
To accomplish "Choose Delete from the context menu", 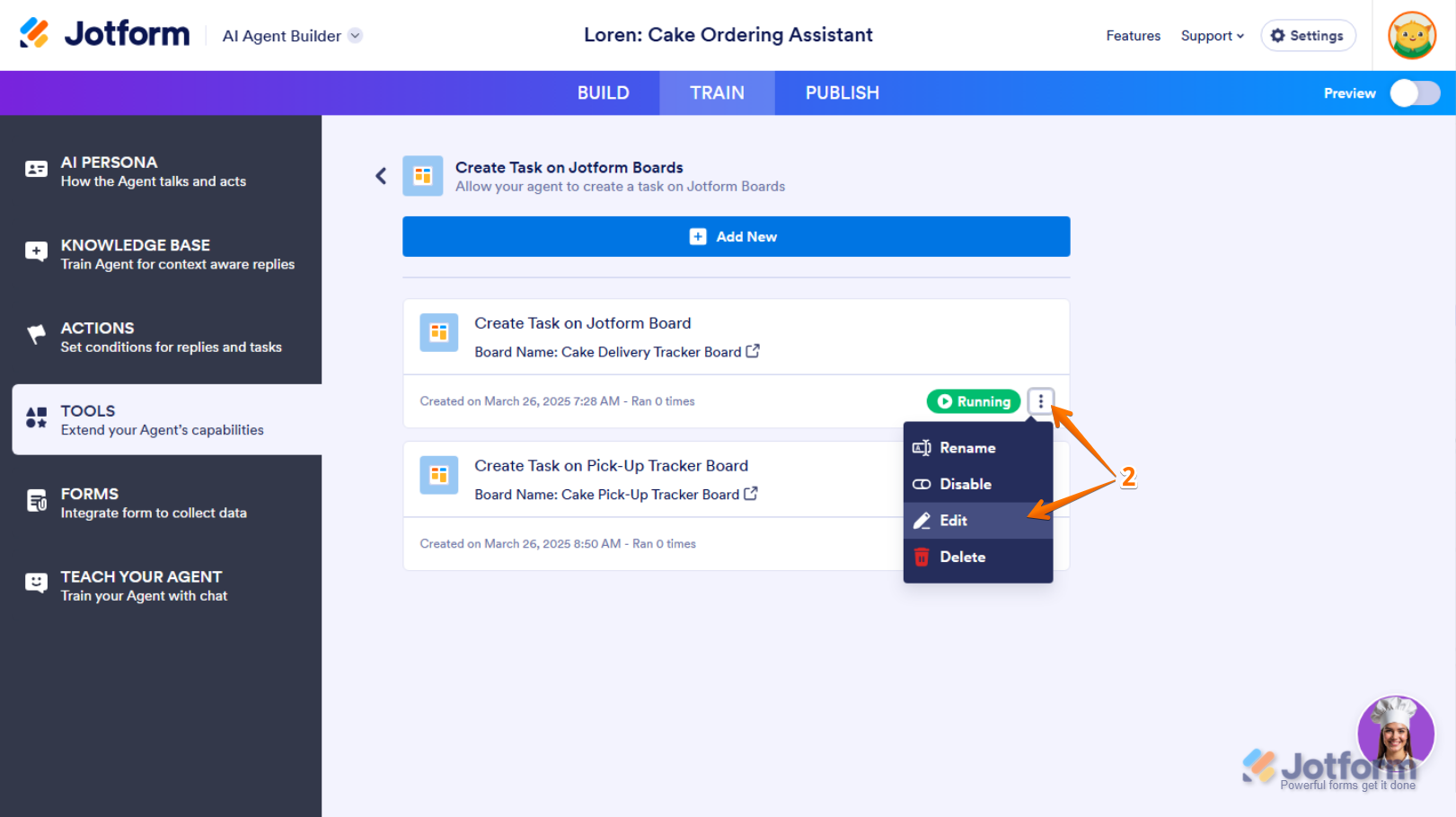I will click(978, 557).
